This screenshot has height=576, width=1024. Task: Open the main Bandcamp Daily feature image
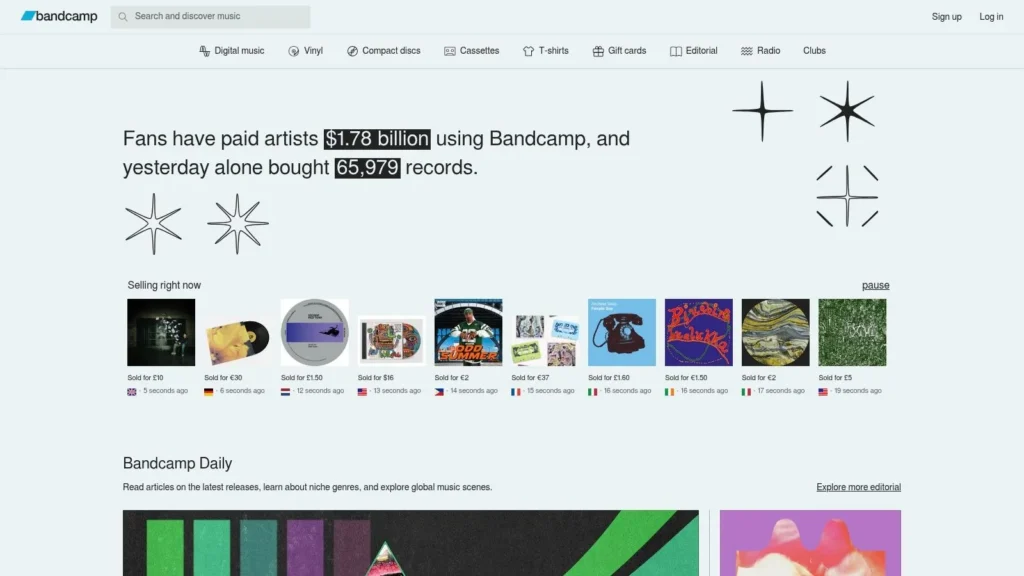tap(411, 543)
